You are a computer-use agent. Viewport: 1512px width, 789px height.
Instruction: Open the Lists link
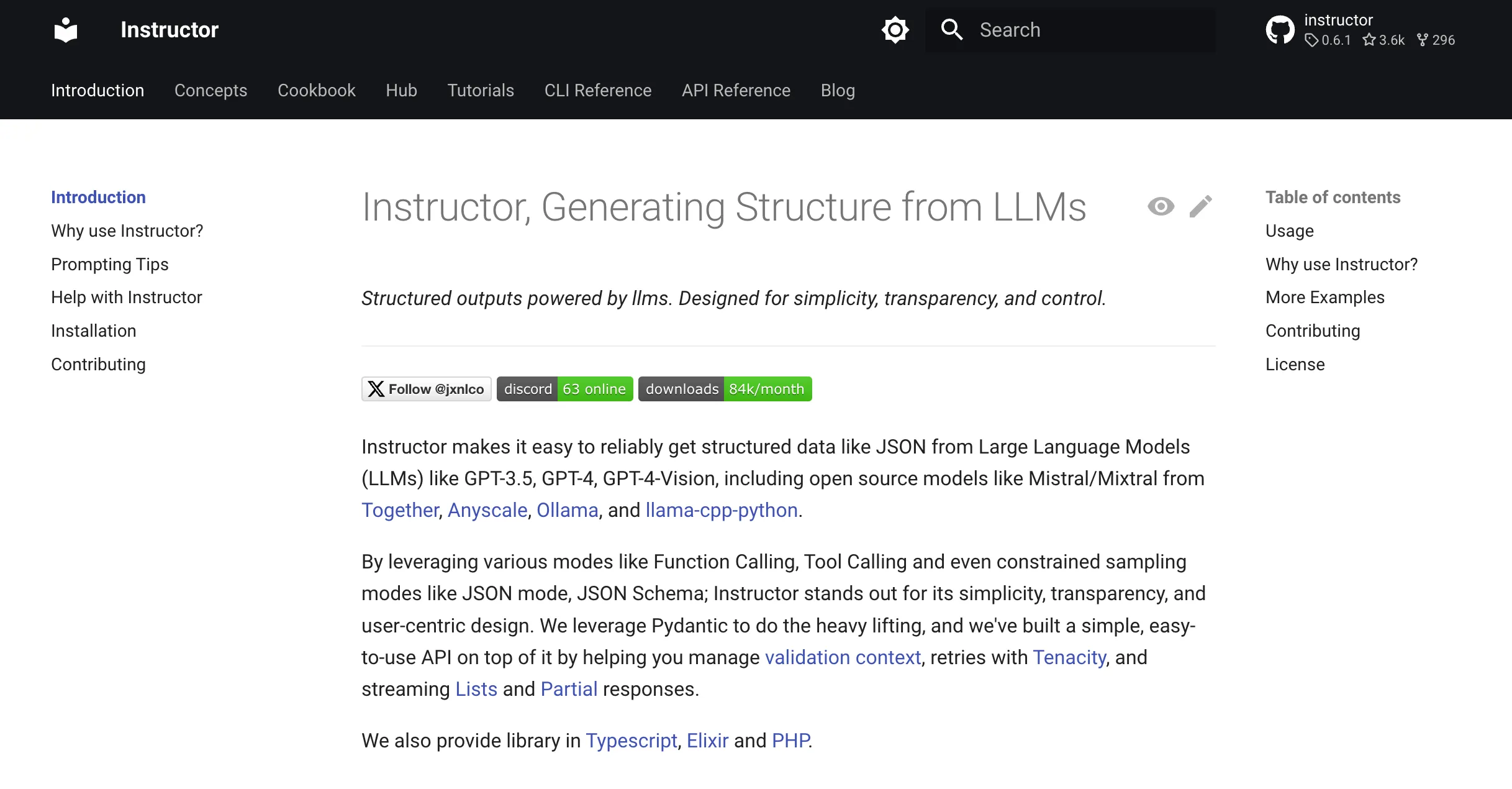point(476,689)
